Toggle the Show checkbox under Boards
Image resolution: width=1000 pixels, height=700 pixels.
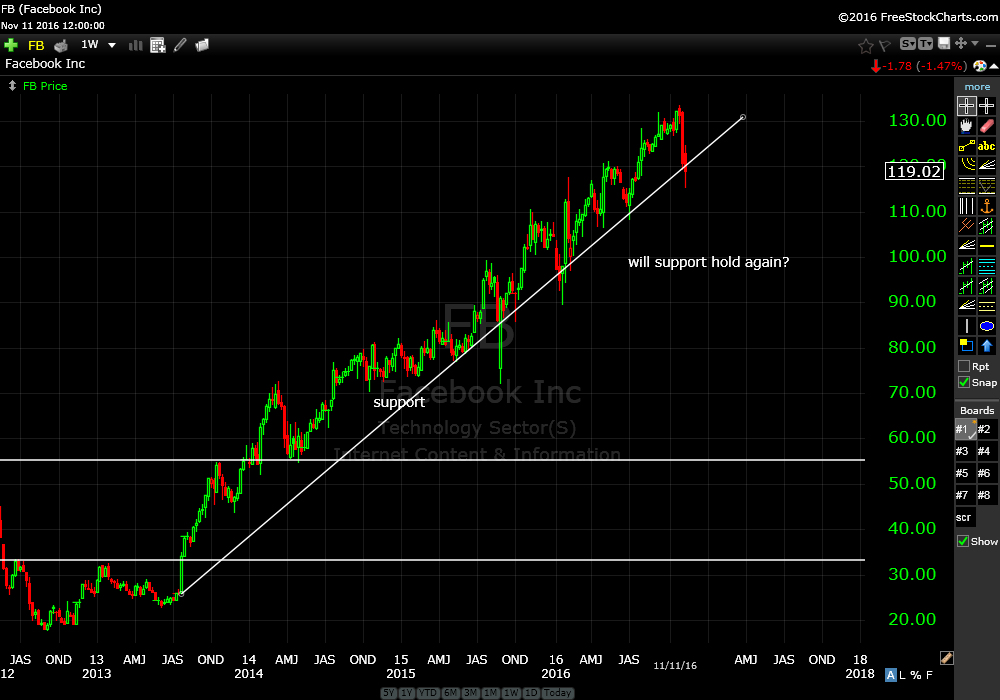click(x=964, y=541)
